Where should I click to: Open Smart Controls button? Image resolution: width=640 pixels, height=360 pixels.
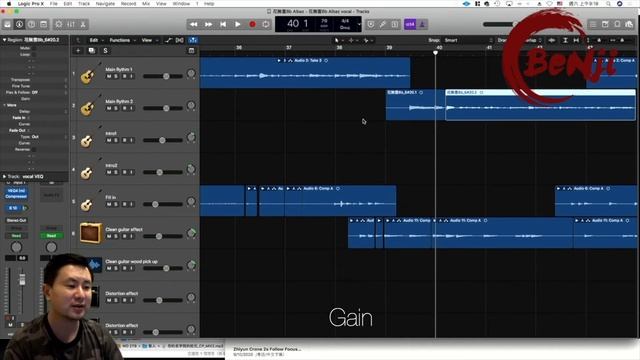(59, 24)
